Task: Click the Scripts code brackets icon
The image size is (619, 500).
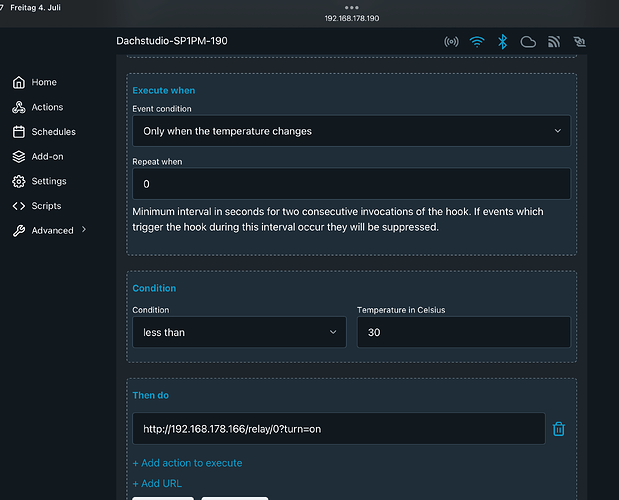Action: 19,206
